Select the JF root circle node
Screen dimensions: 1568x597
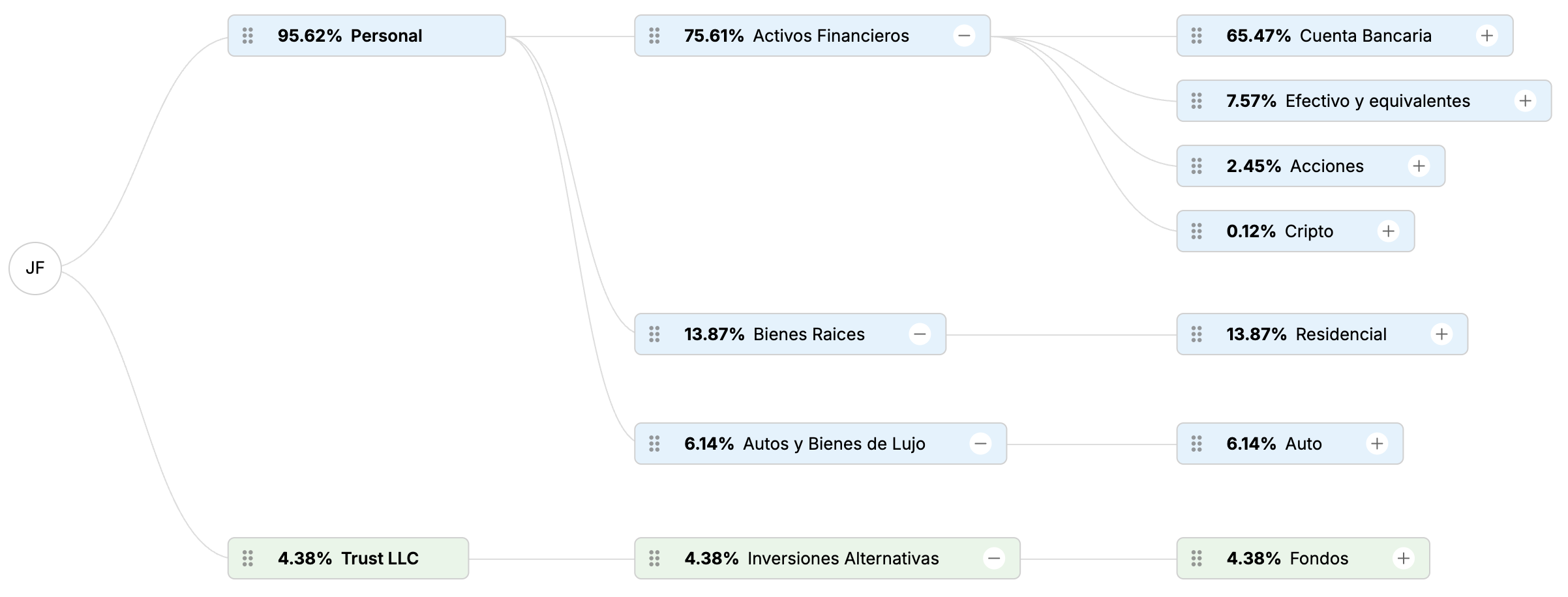coord(35,269)
